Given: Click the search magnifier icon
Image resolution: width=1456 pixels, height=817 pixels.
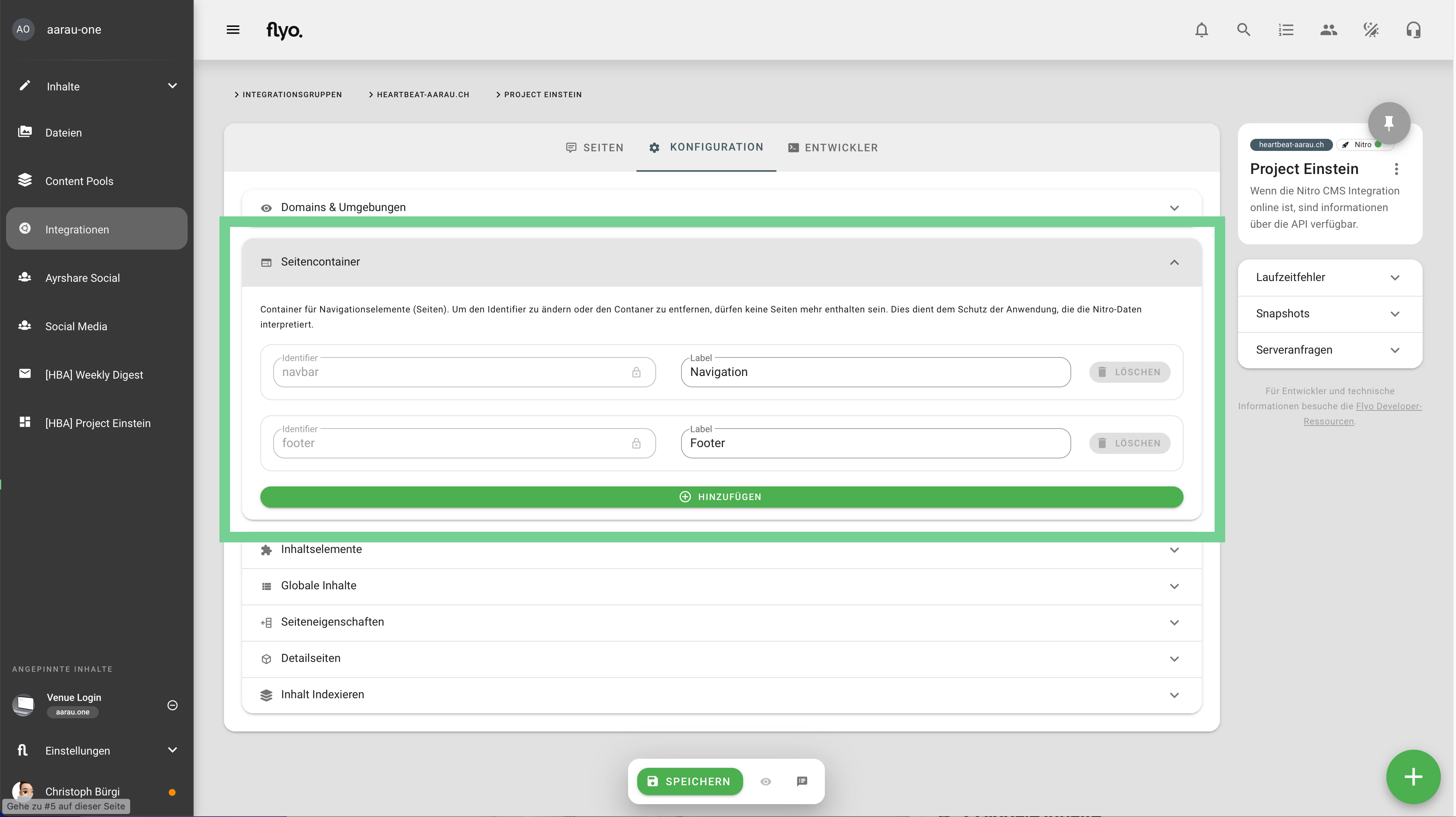Looking at the screenshot, I should coord(1243,30).
